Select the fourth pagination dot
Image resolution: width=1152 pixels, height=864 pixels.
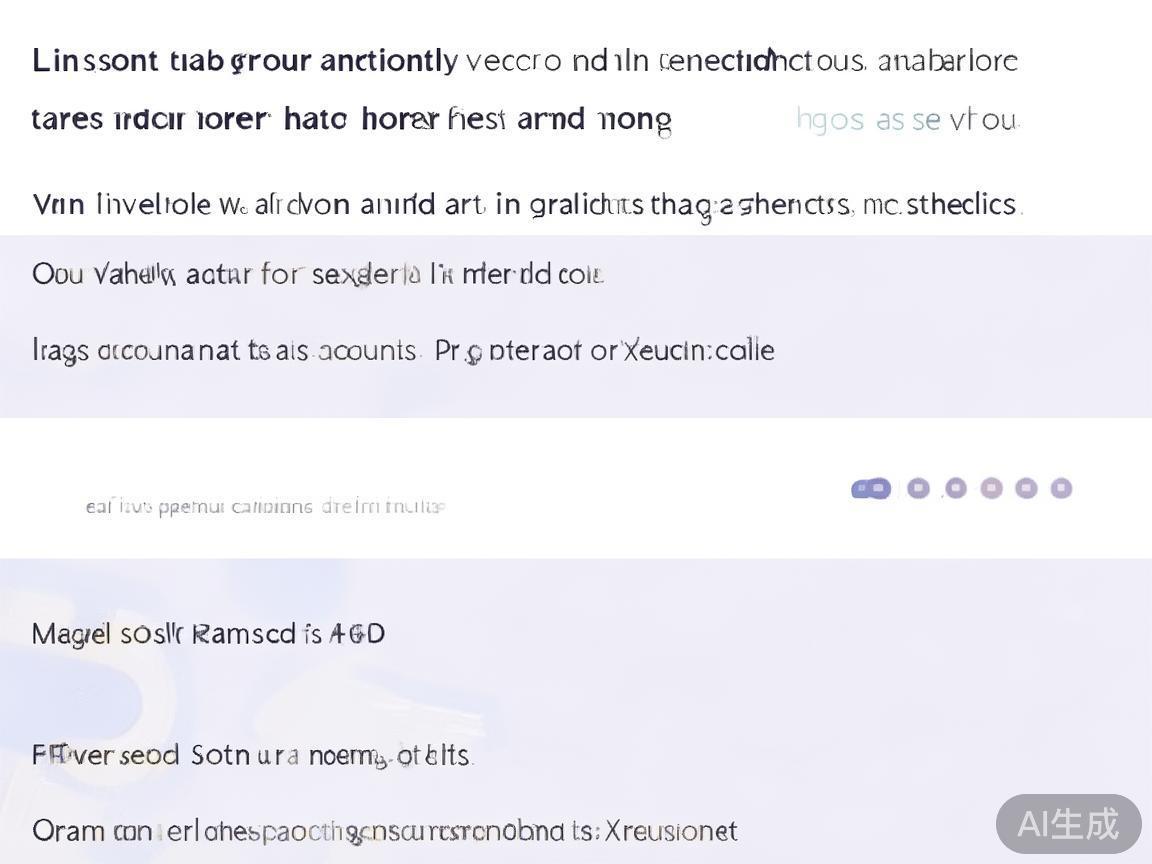(x=991, y=488)
